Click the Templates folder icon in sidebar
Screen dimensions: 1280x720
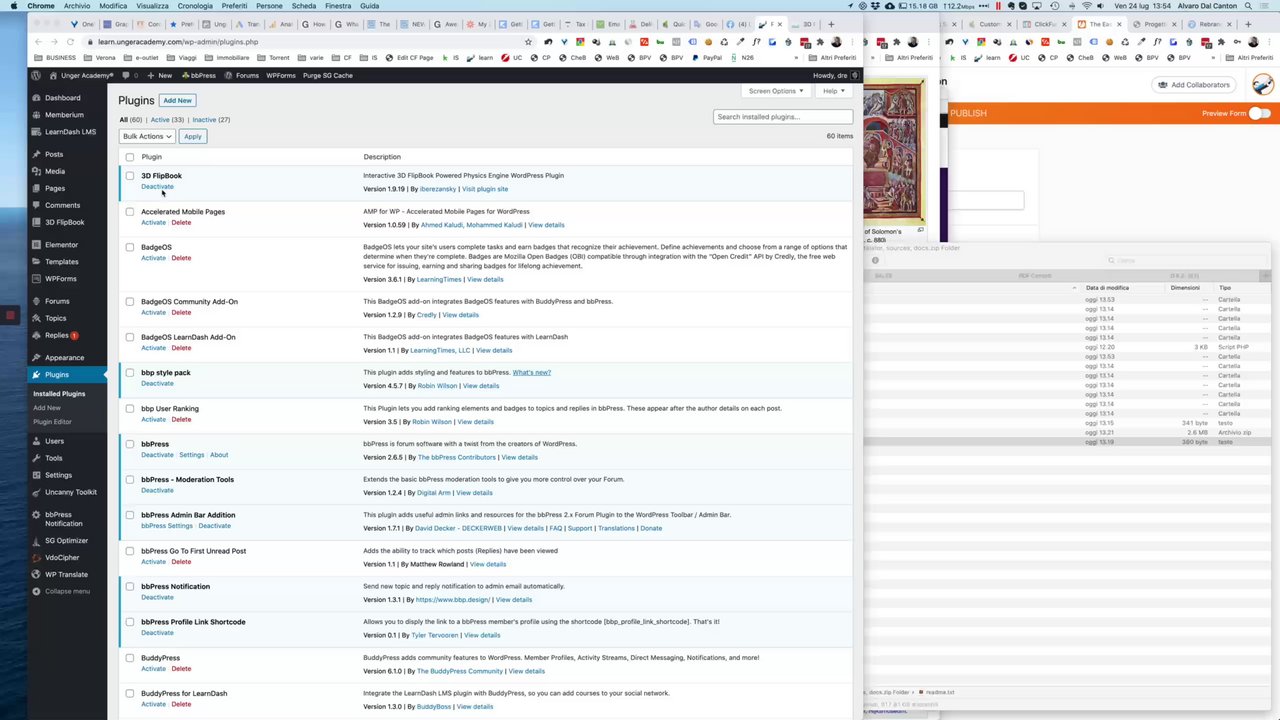click(x=36, y=261)
